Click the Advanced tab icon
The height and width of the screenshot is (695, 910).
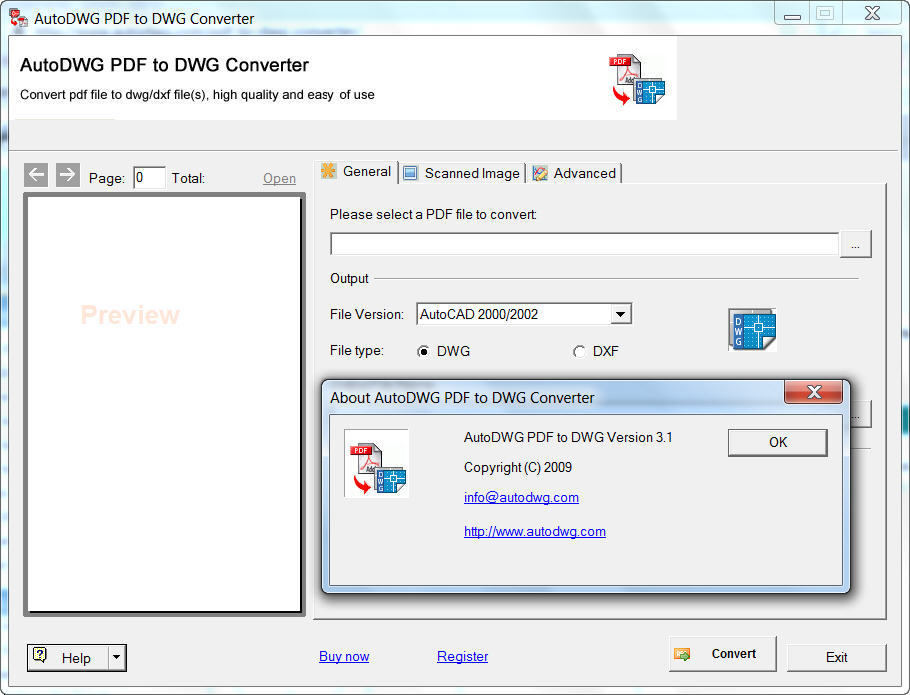[540, 173]
